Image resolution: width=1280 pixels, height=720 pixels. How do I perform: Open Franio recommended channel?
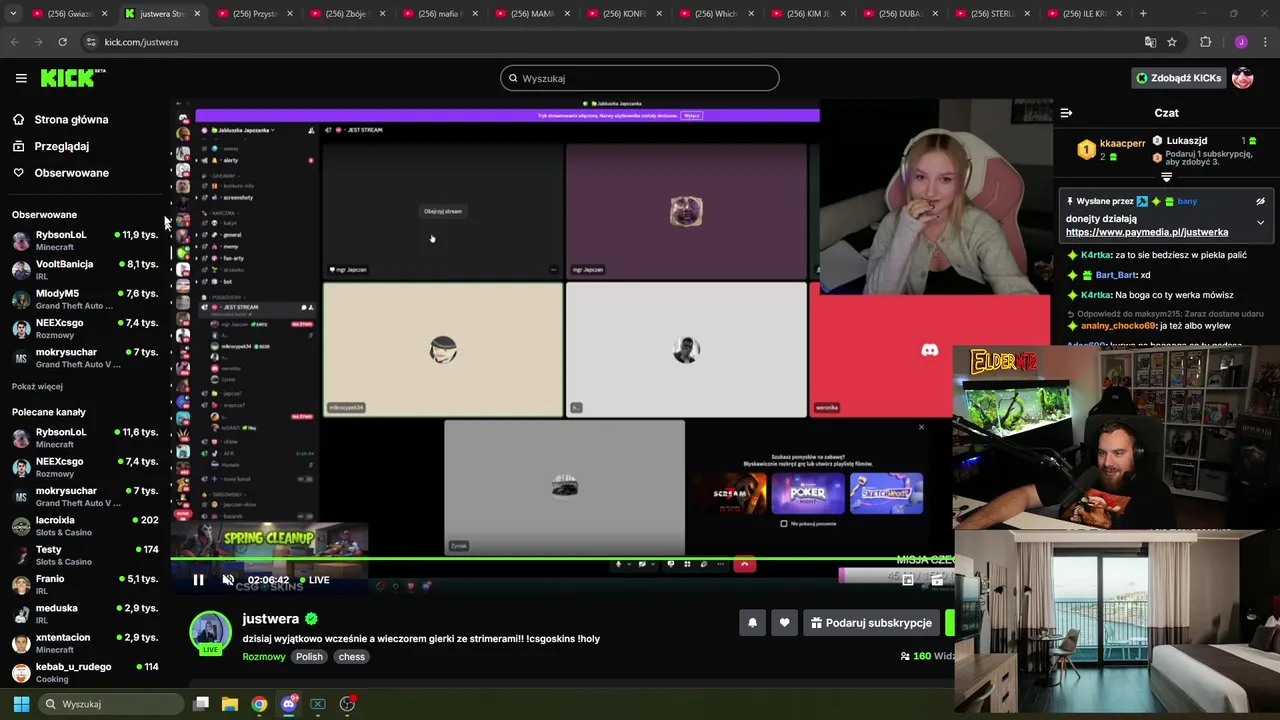85,584
